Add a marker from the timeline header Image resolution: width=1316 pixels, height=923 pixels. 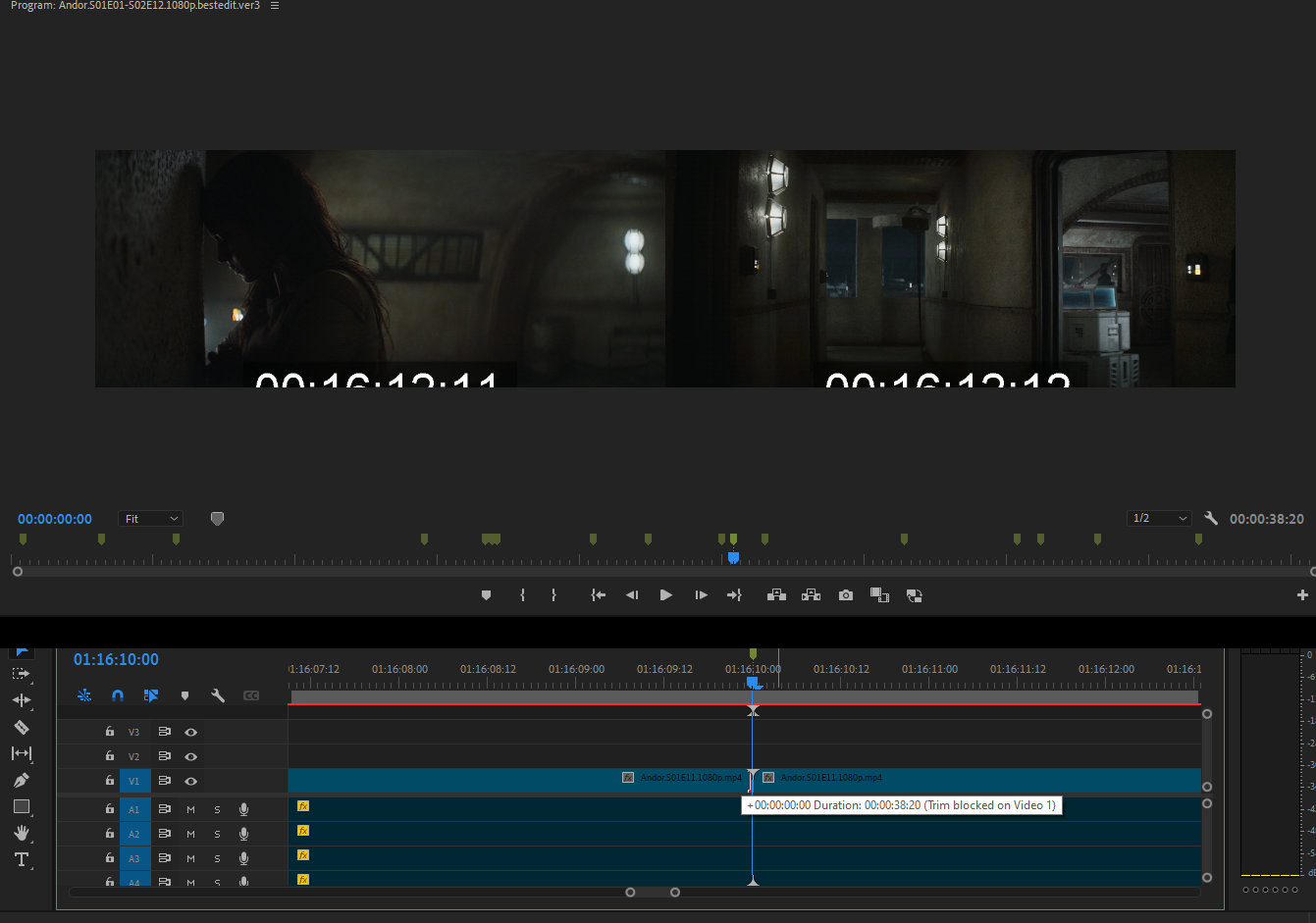(184, 695)
